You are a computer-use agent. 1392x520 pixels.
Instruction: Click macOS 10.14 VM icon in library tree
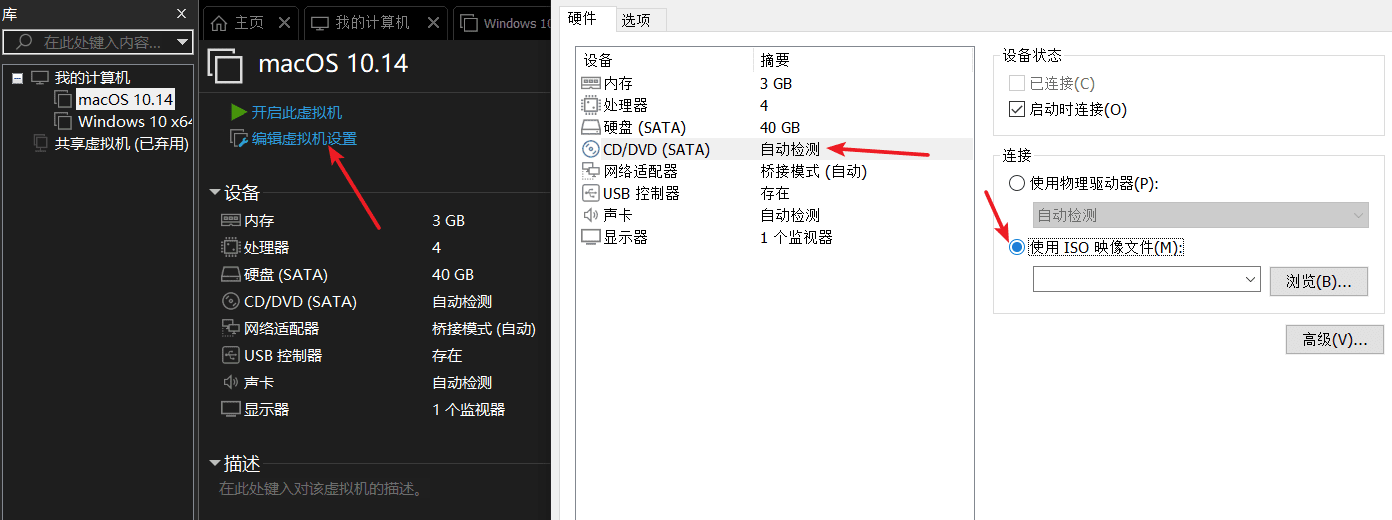click(62, 100)
